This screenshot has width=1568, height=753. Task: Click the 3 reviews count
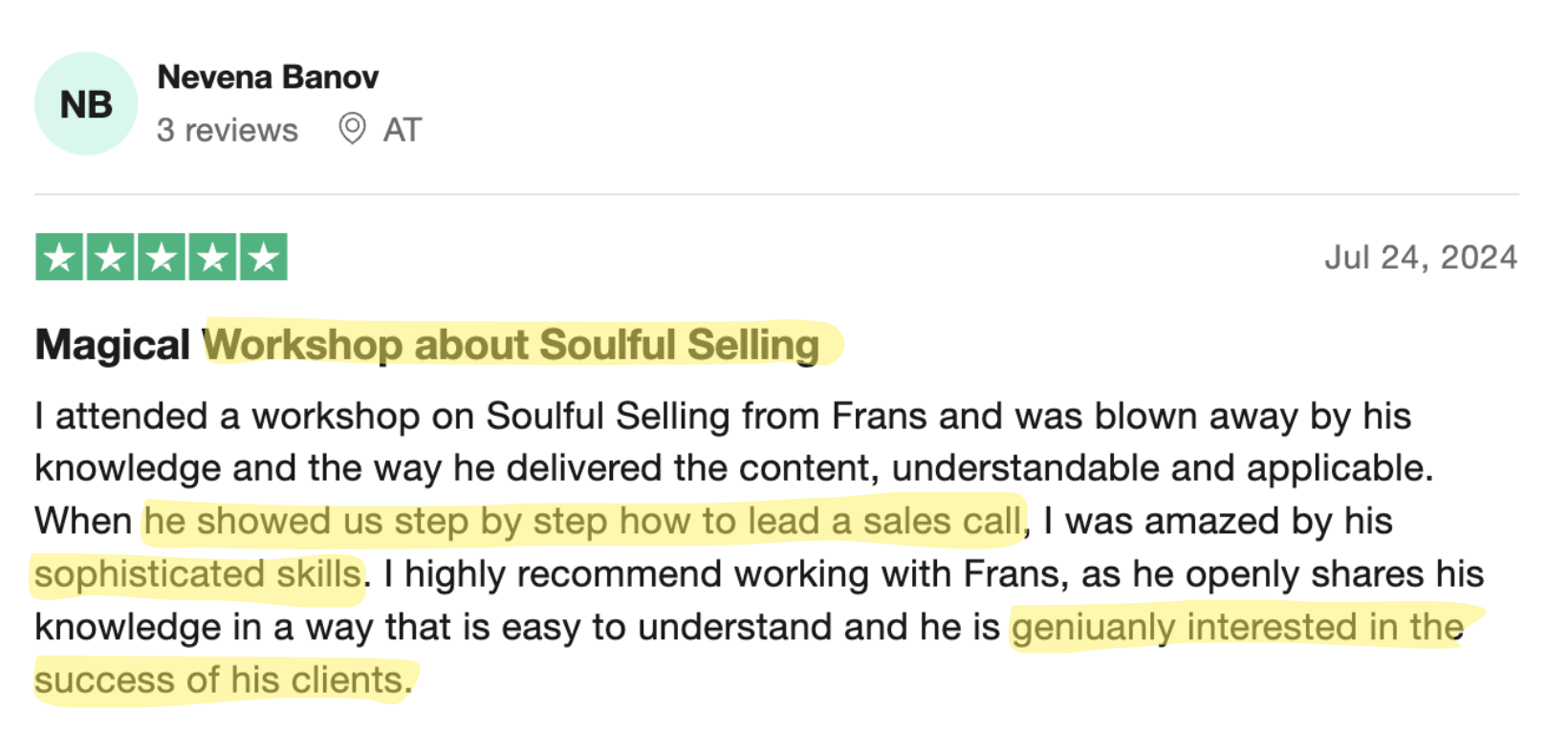coord(228,130)
